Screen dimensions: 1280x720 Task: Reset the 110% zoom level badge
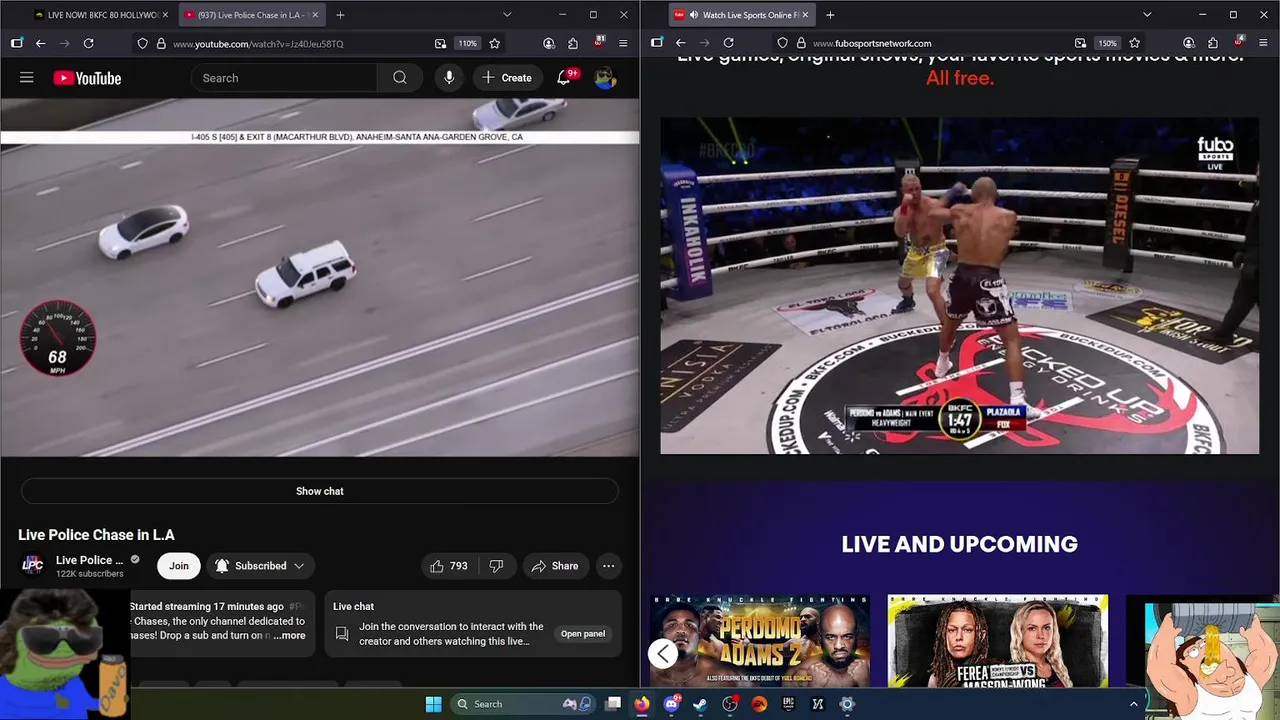point(468,43)
